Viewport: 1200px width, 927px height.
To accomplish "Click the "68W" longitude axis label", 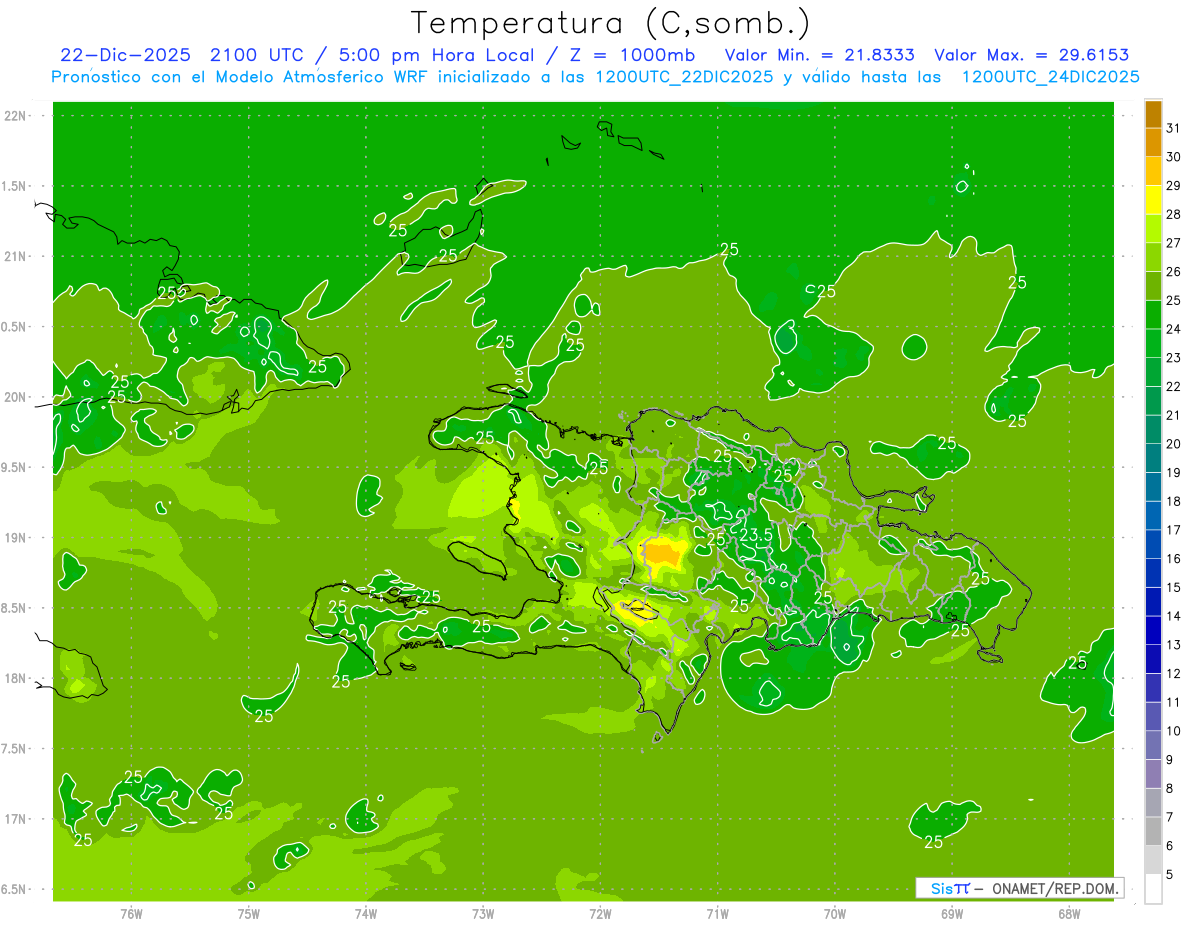I will point(1069,913).
